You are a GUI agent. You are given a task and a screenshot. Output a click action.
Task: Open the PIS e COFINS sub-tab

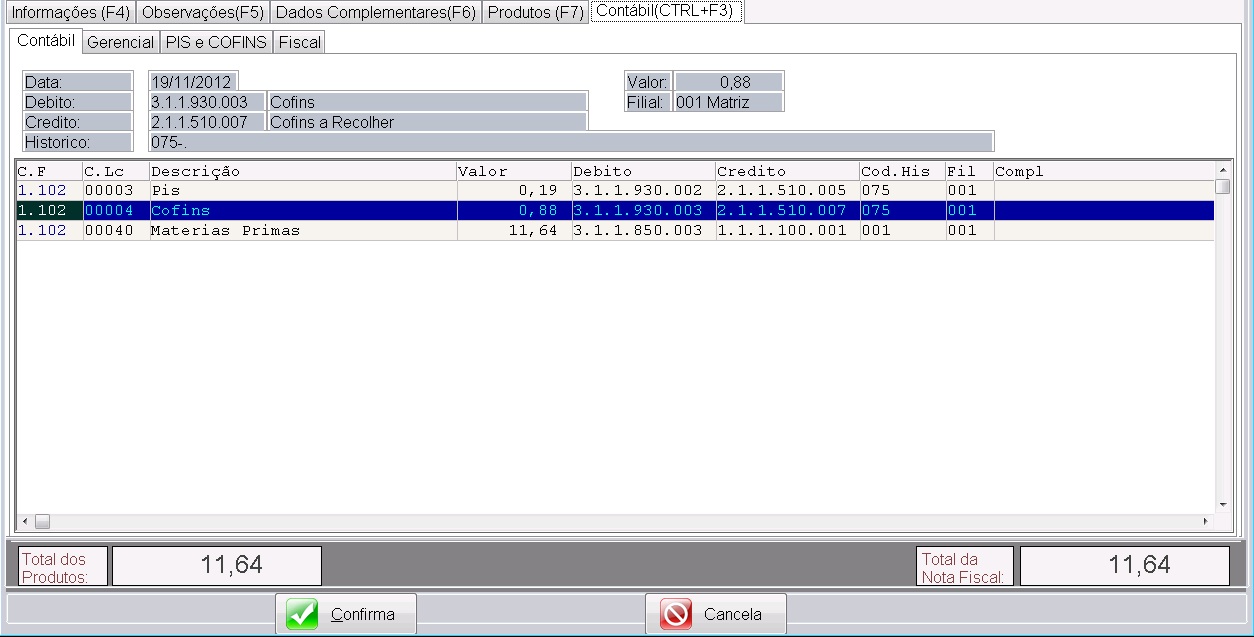(216, 42)
